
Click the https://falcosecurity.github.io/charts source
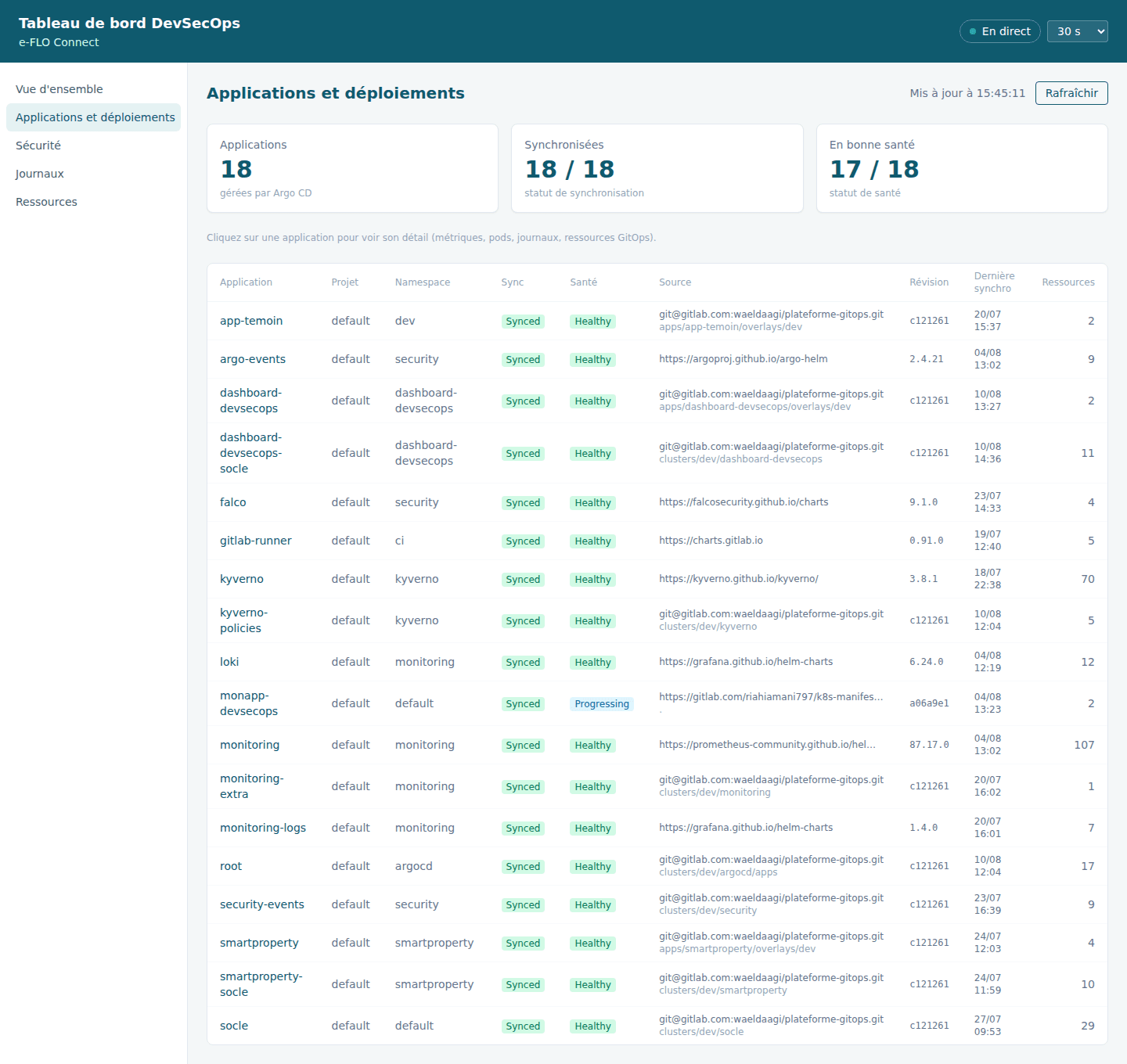[x=744, y=502]
